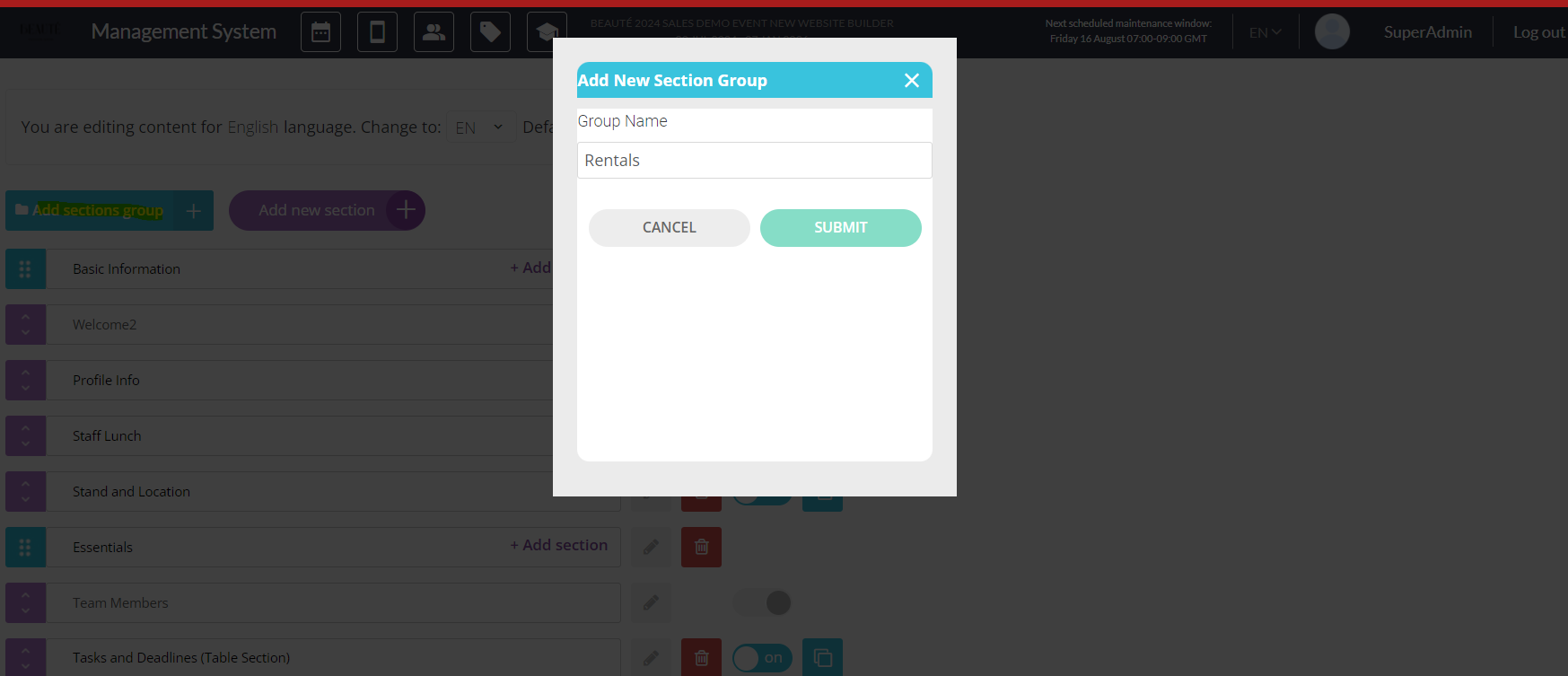The width and height of the screenshot is (1568, 676).
Task: Click reorder arrows for Welcome2 section
Action: 25,324
